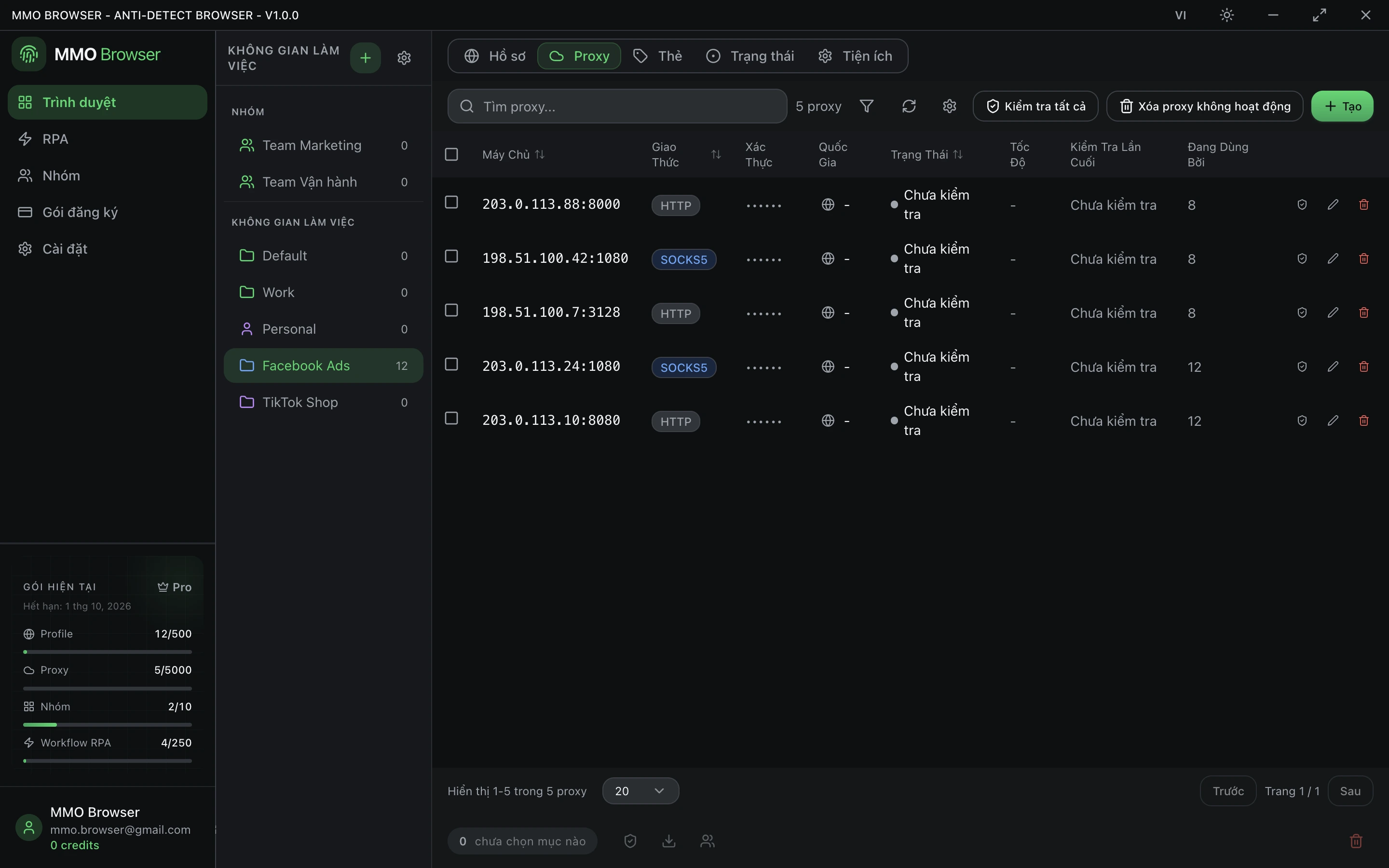Screen dimensions: 1389x868
Task: Open the Trạng thái tab
Action: pyautogui.click(x=750, y=55)
